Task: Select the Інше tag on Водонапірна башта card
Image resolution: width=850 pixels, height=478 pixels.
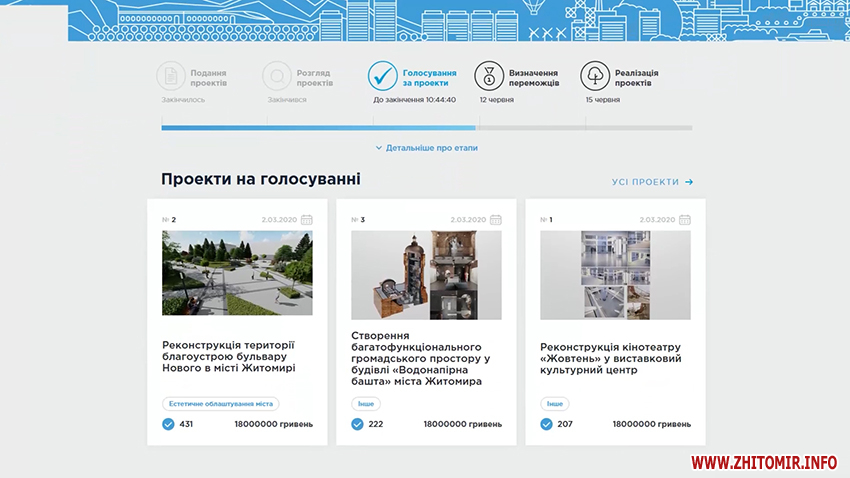Action: coord(365,404)
